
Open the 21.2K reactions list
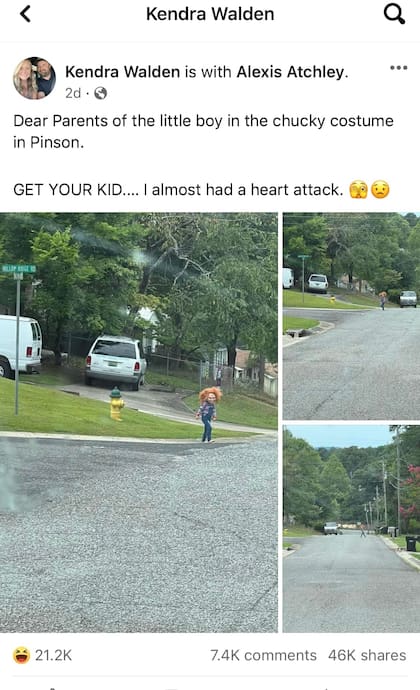pyautogui.click(x=53, y=655)
